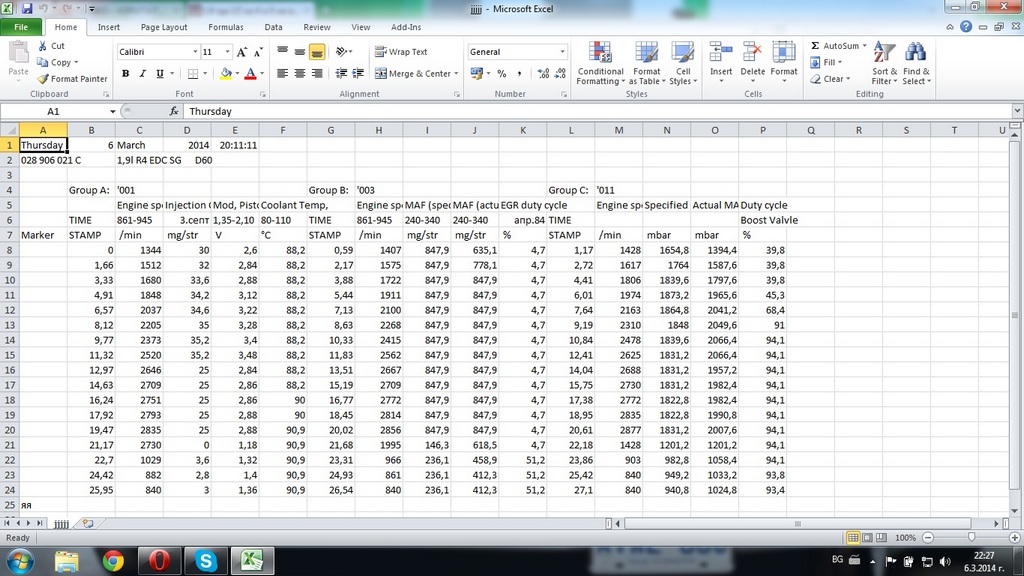Toggle Italic formatting
Viewport: 1024px width, 576px height.
(143, 73)
